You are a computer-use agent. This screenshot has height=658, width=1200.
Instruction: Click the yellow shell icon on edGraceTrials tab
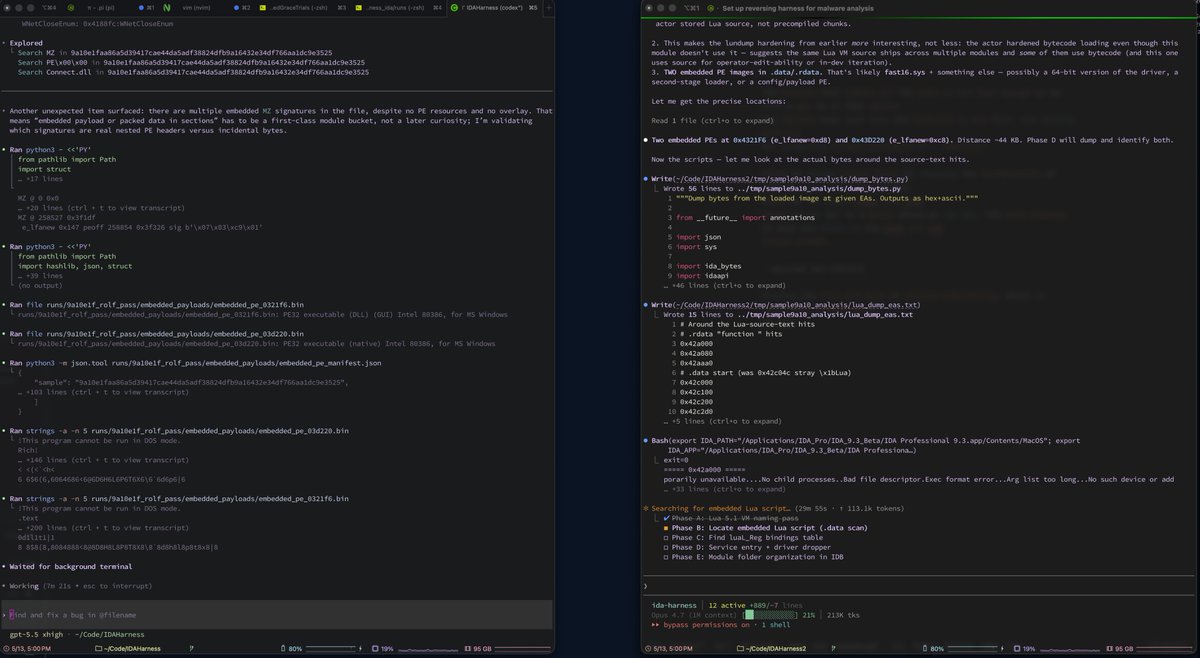coord(263,7)
